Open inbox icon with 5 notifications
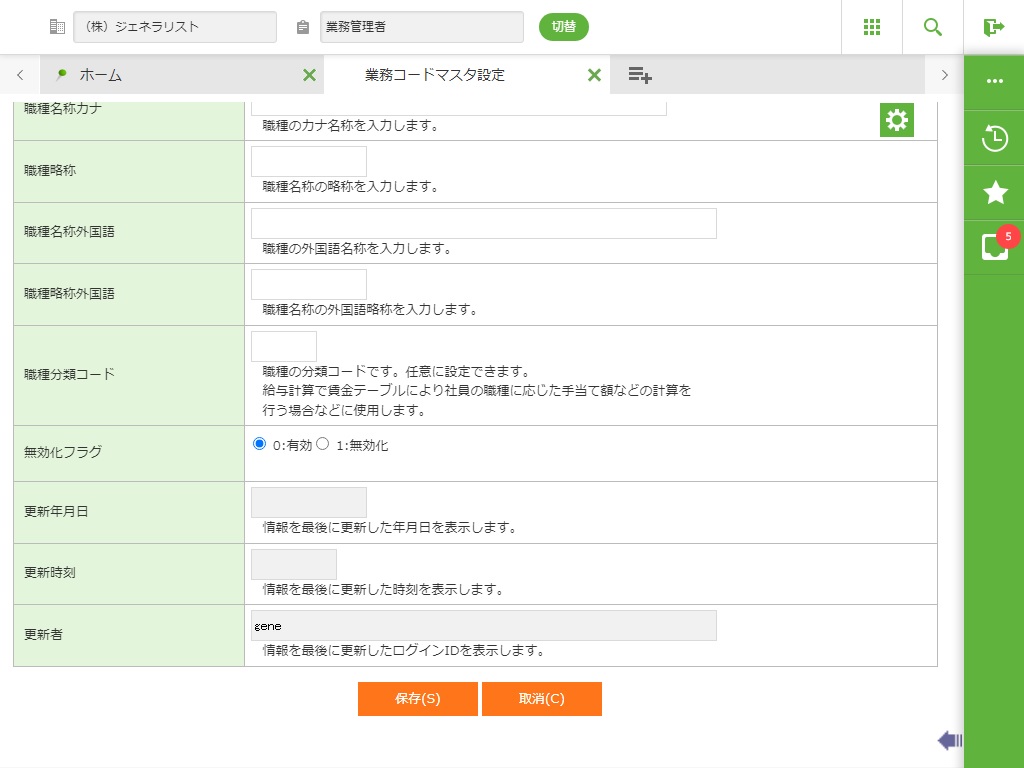The width and height of the screenshot is (1024, 768). pos(994,247)
